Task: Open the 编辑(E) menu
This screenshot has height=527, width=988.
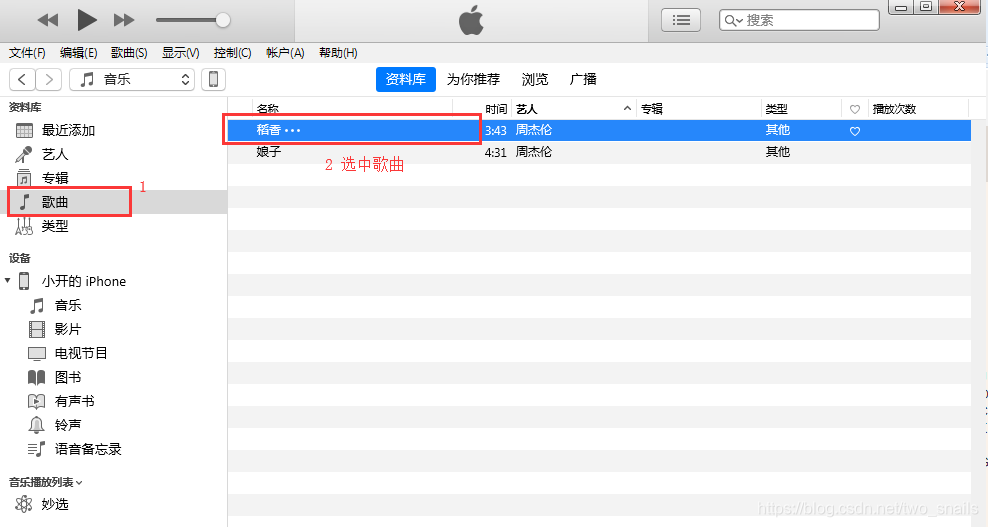Action: pyautogui.click(x=78, y=53)
